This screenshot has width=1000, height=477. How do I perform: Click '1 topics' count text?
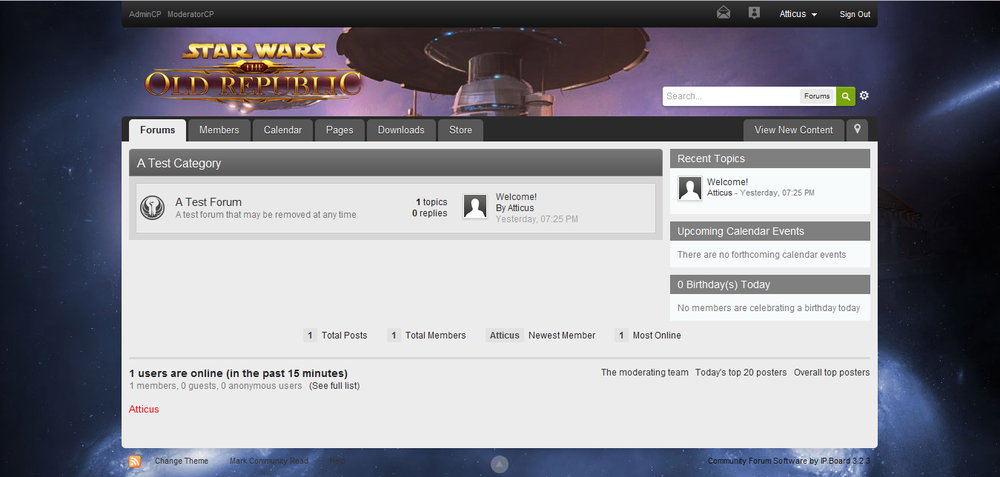(x=432, y=202)
